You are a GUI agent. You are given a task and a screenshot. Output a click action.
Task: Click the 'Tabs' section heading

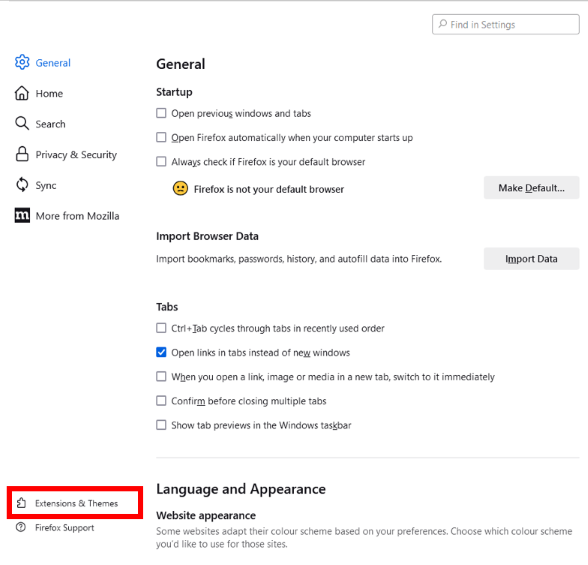pos(167,307)
